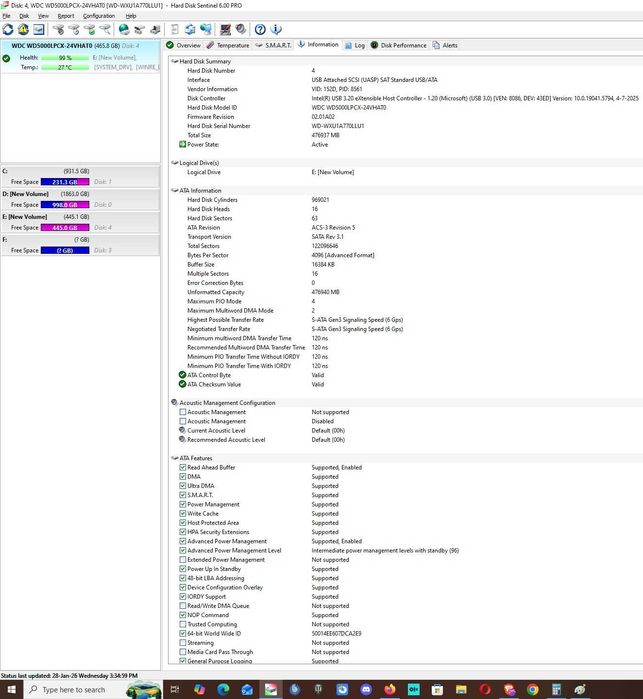Click the printer-like toolbar icon
Viewport: 643px width, 699px height.
(155, 29)
